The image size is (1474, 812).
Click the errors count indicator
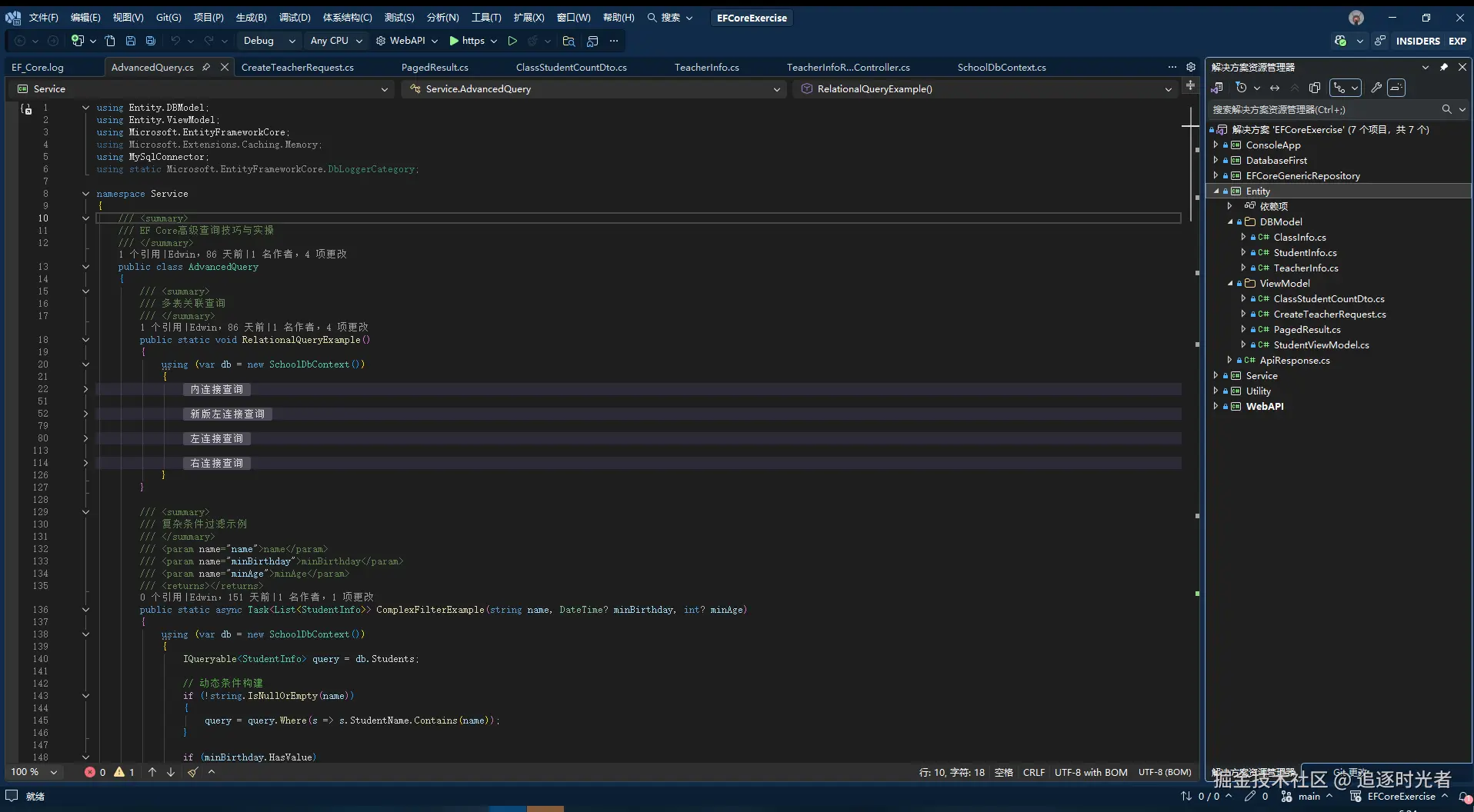coord(95,772)
